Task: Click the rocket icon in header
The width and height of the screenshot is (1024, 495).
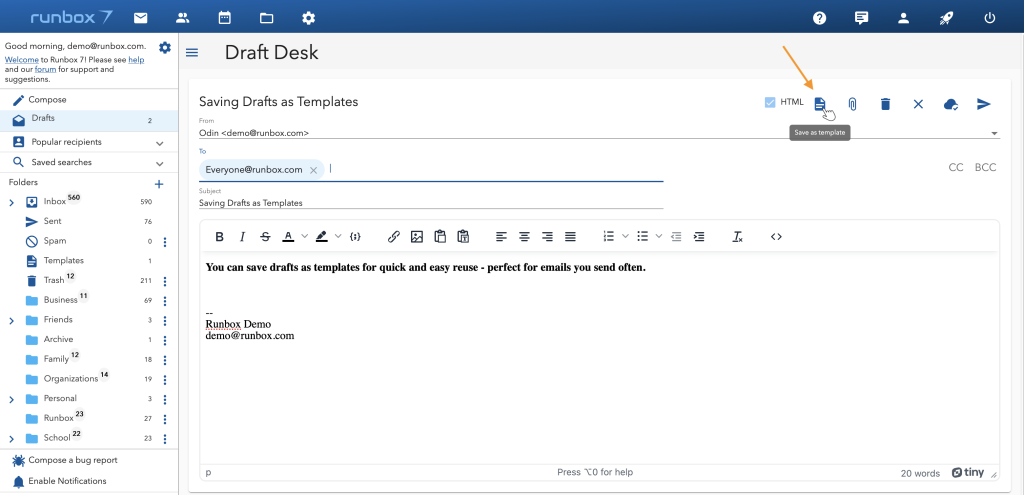Action: (x=946, y=18)
